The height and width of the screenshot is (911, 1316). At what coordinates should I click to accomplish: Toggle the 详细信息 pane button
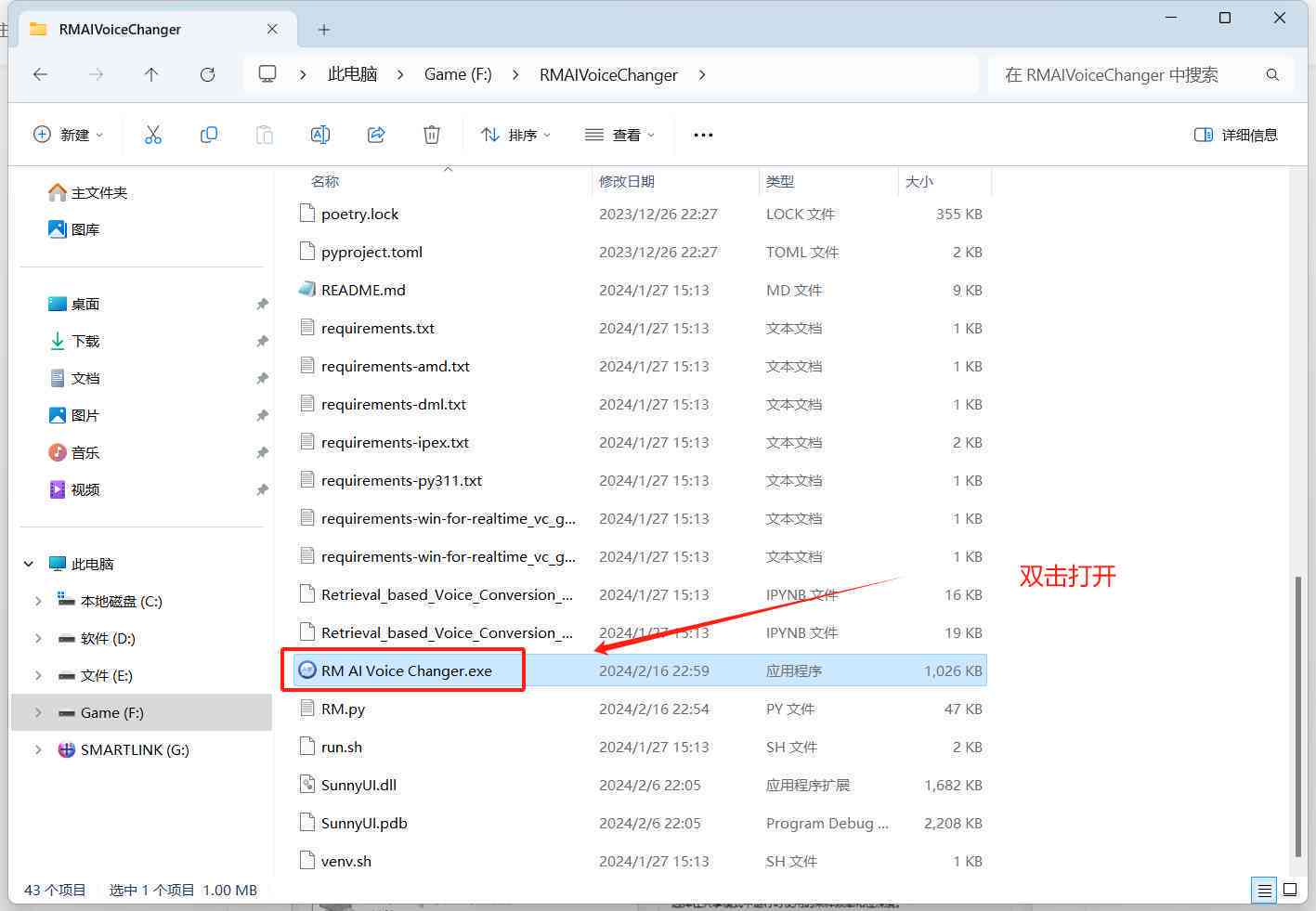point(1235,135)
